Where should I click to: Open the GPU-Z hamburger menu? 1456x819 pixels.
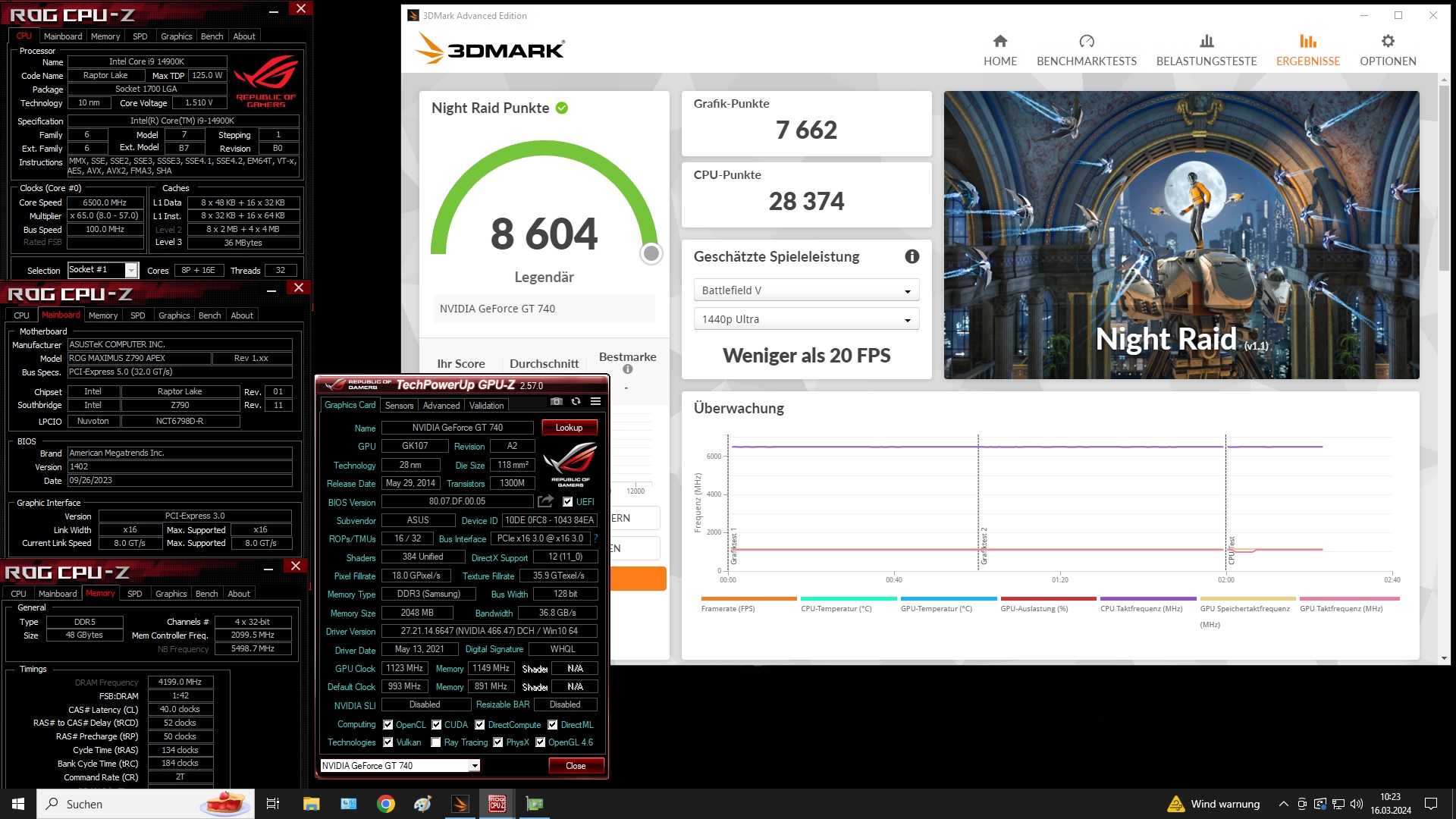click(x=596, y=402)
